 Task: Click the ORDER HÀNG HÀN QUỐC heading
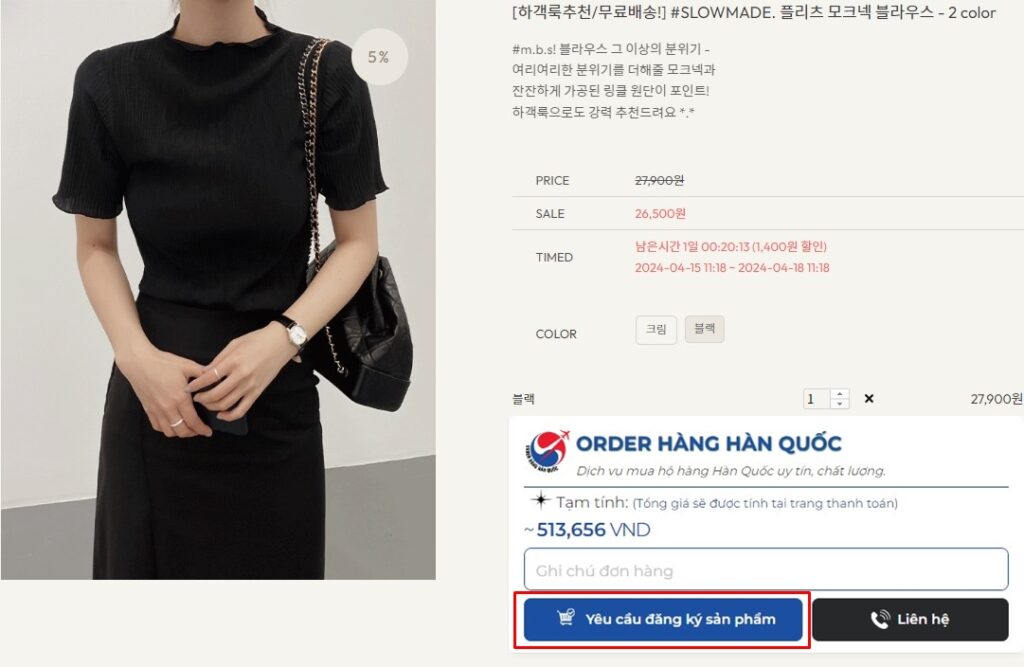[x=709, y=444]
